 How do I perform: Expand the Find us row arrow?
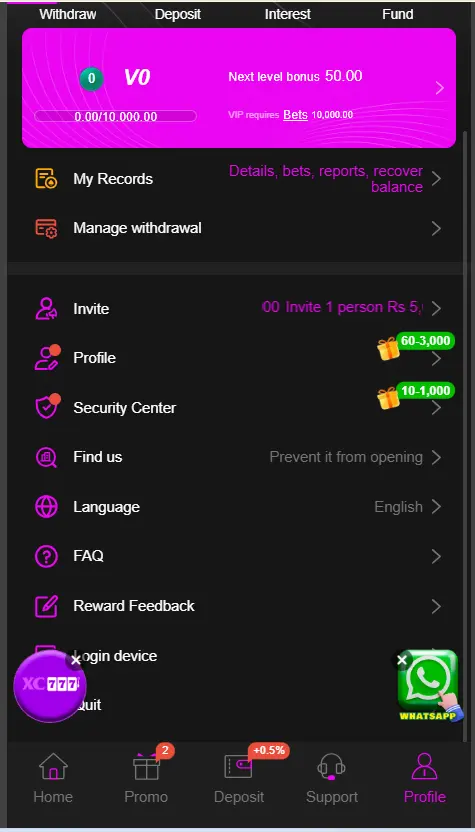click(x=436, y=457)
